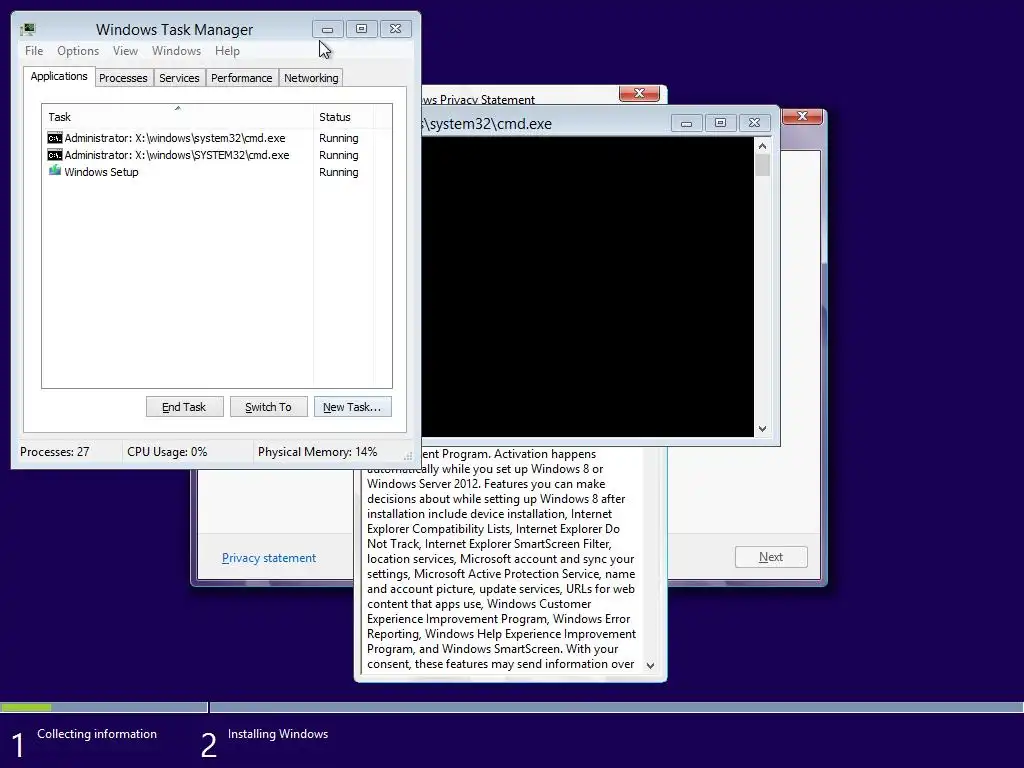The height and width of the screenshot is (768, 1024).
Task: Switch to the Performance tab
Action: click(242, 78)
